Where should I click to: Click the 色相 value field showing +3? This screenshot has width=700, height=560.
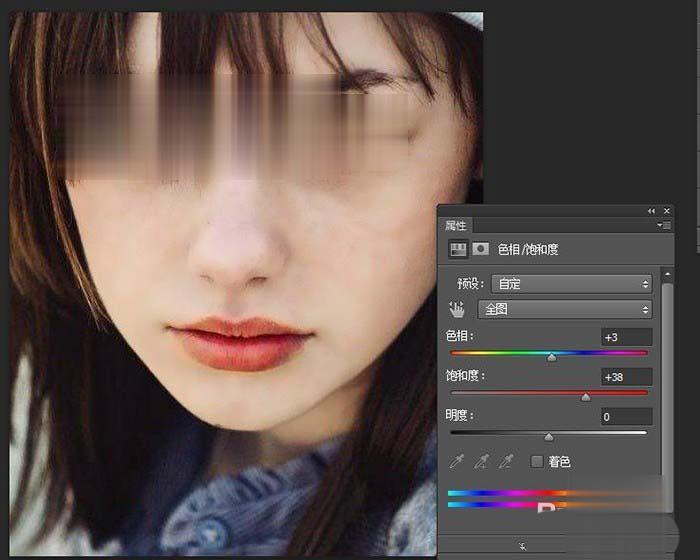point(626,337)
